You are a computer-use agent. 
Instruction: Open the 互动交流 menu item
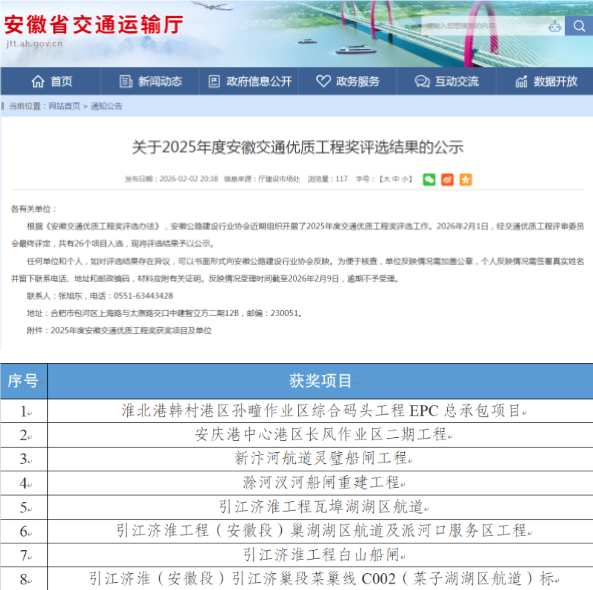tap(447, 81)
